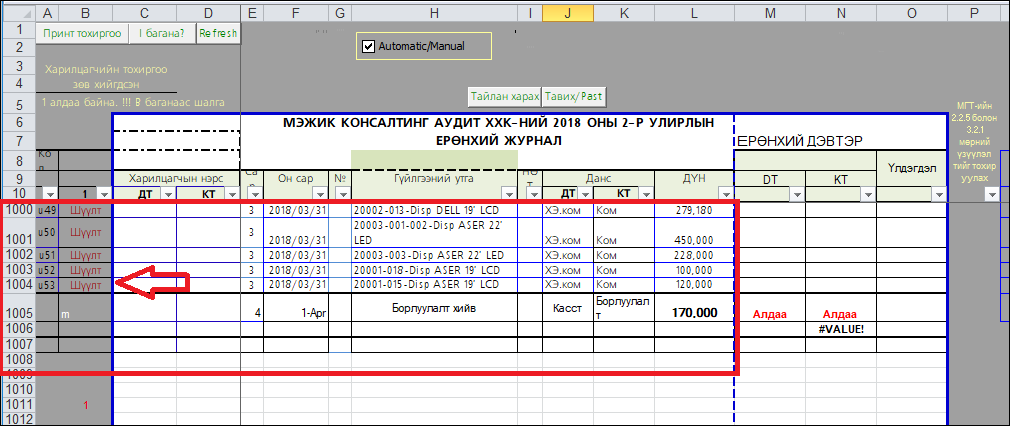1010x426 pixels.
Task: Open the Он сар filter dropdown
Action: tap(318, 194)
